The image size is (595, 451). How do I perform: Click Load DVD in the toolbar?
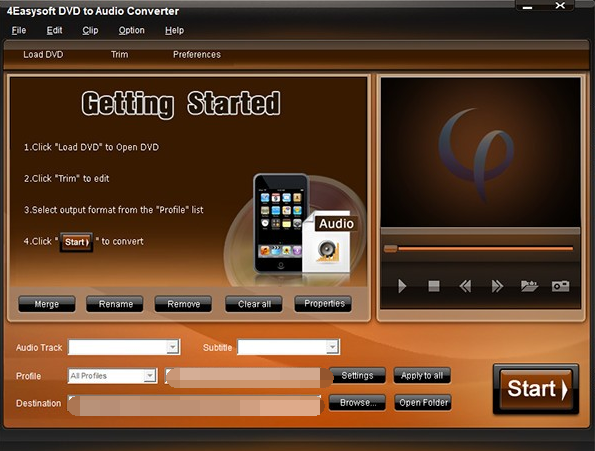43,55
